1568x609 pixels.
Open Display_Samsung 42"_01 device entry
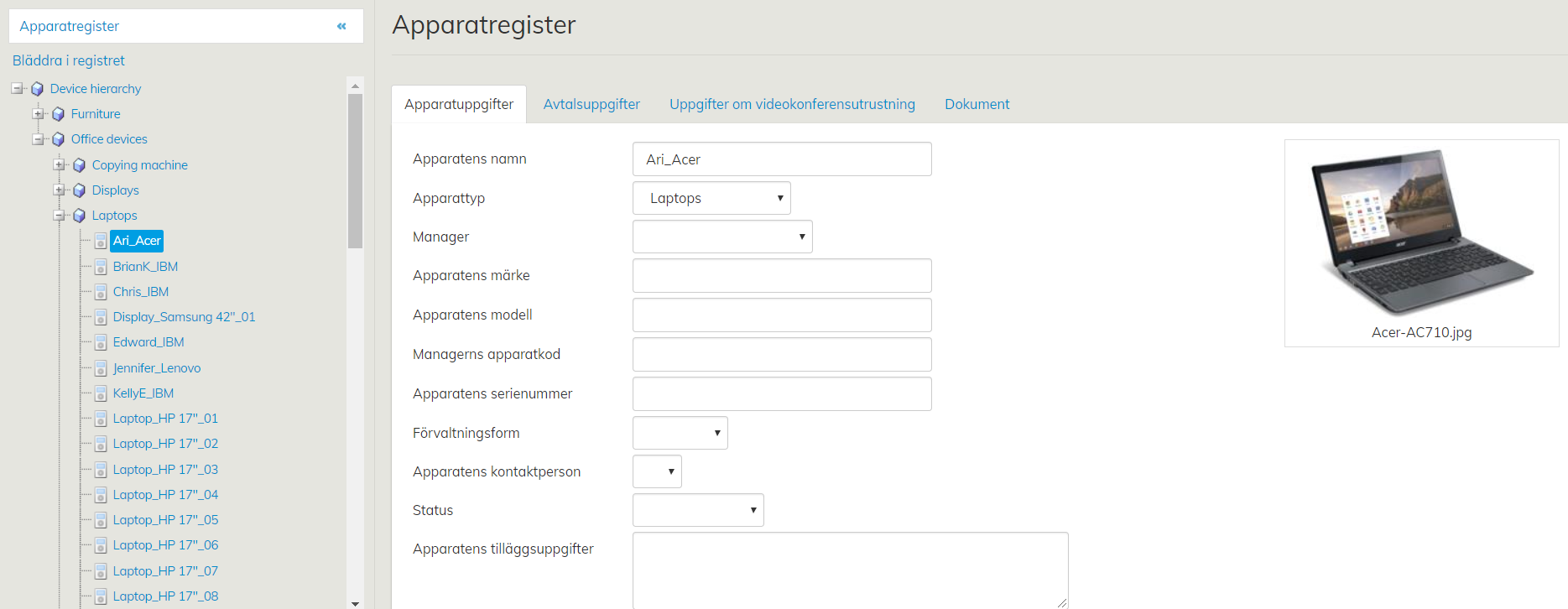[184, 317]
